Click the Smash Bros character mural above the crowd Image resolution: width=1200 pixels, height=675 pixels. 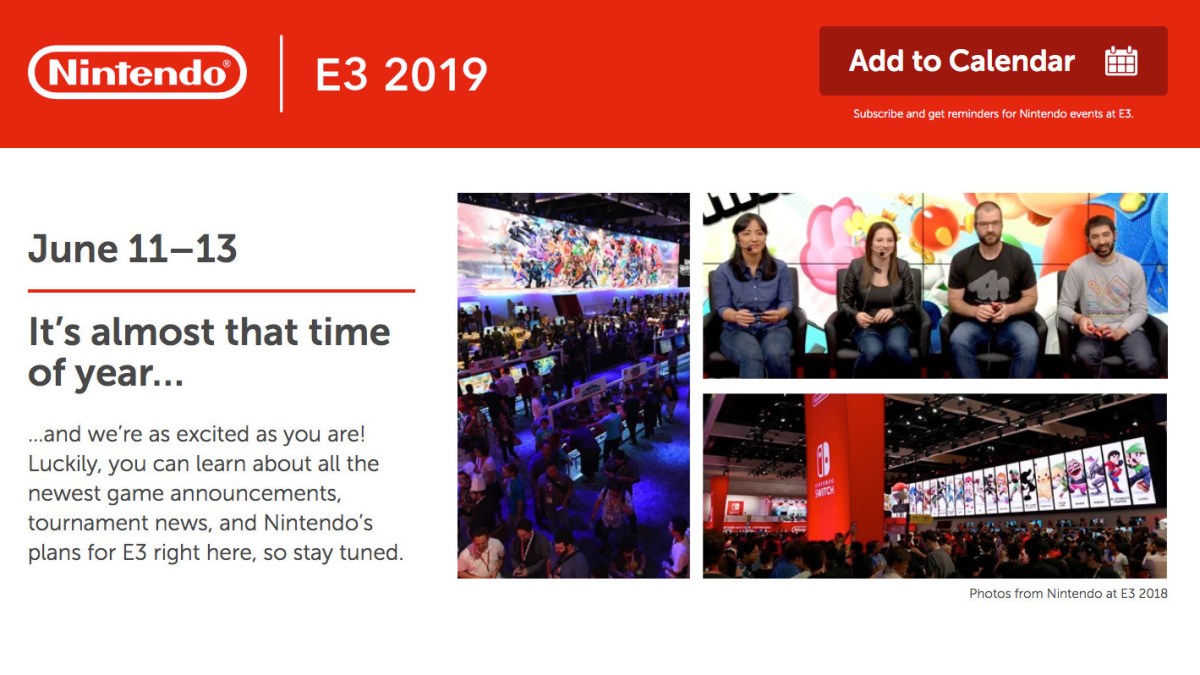click(x=573, y=247)
